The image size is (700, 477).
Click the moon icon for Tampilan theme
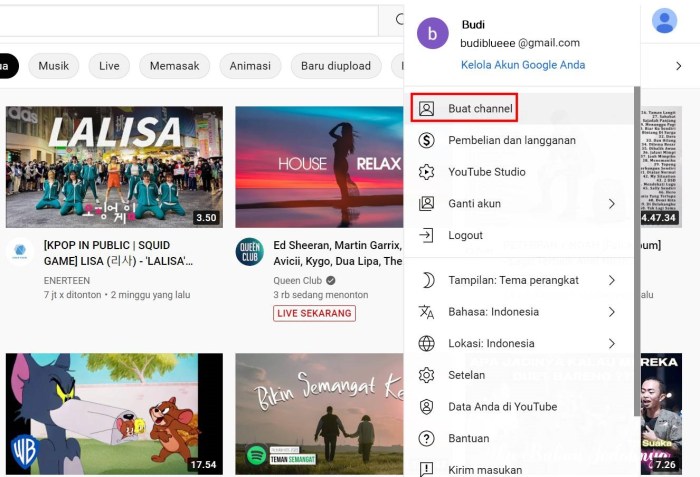tap(427, 280)
